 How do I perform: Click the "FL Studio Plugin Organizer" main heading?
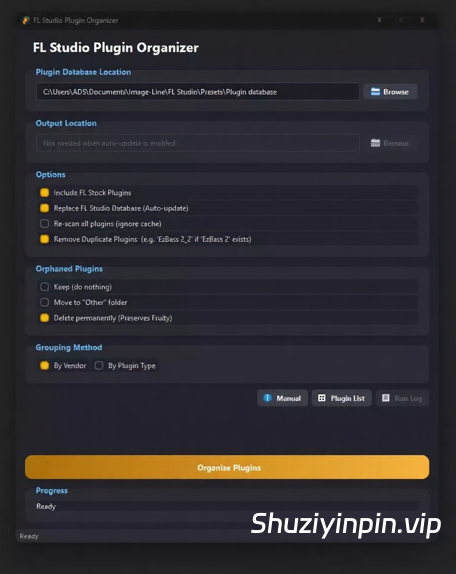coord(116,48)
